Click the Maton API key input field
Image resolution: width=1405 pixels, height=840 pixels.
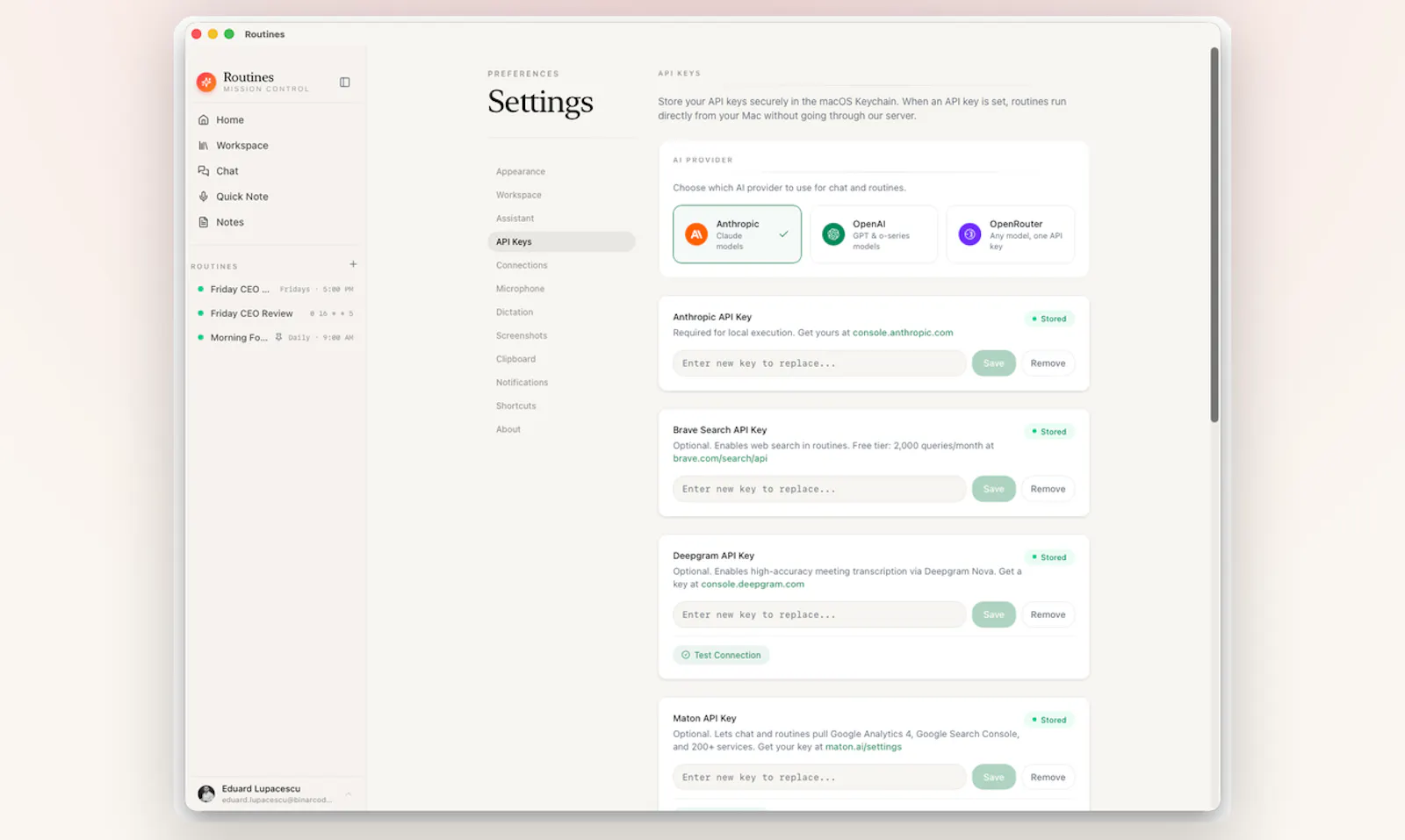tap(819, 778)
